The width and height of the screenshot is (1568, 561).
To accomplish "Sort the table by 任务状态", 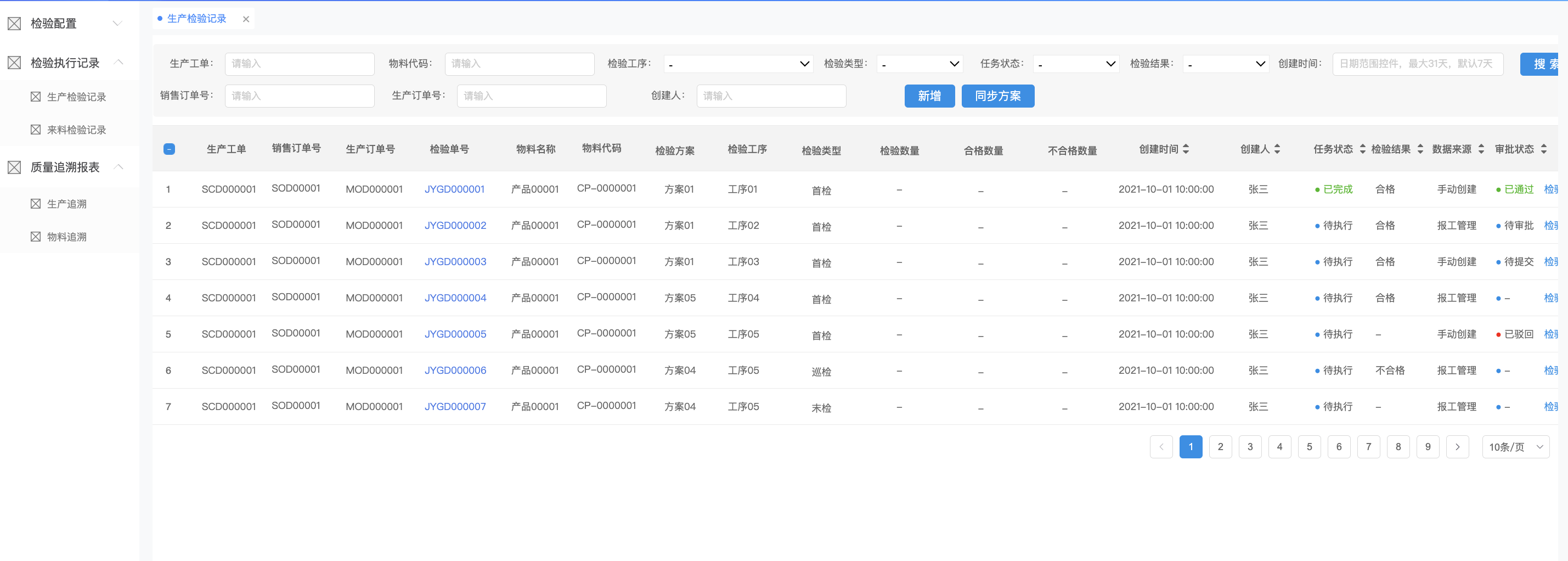I will 1362,149.
